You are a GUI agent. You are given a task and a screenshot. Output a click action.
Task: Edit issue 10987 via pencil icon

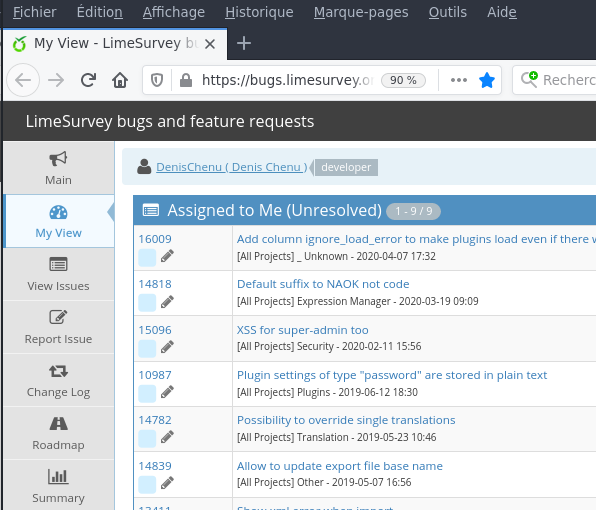pos(167,392)
